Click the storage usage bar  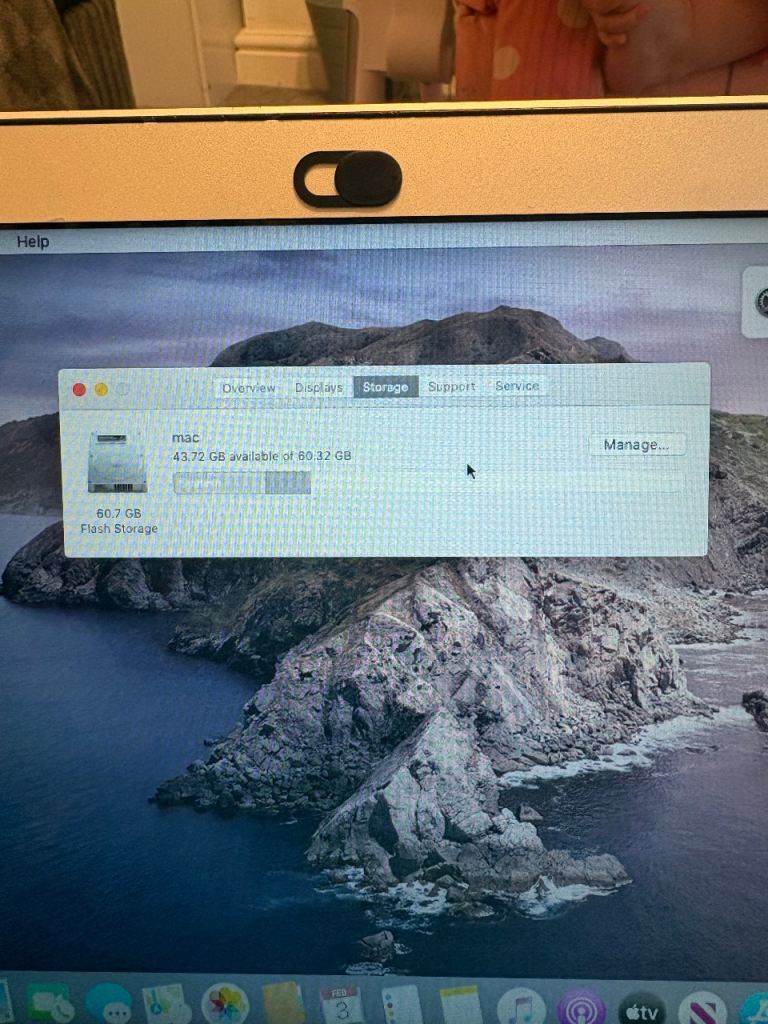point(242,483)
